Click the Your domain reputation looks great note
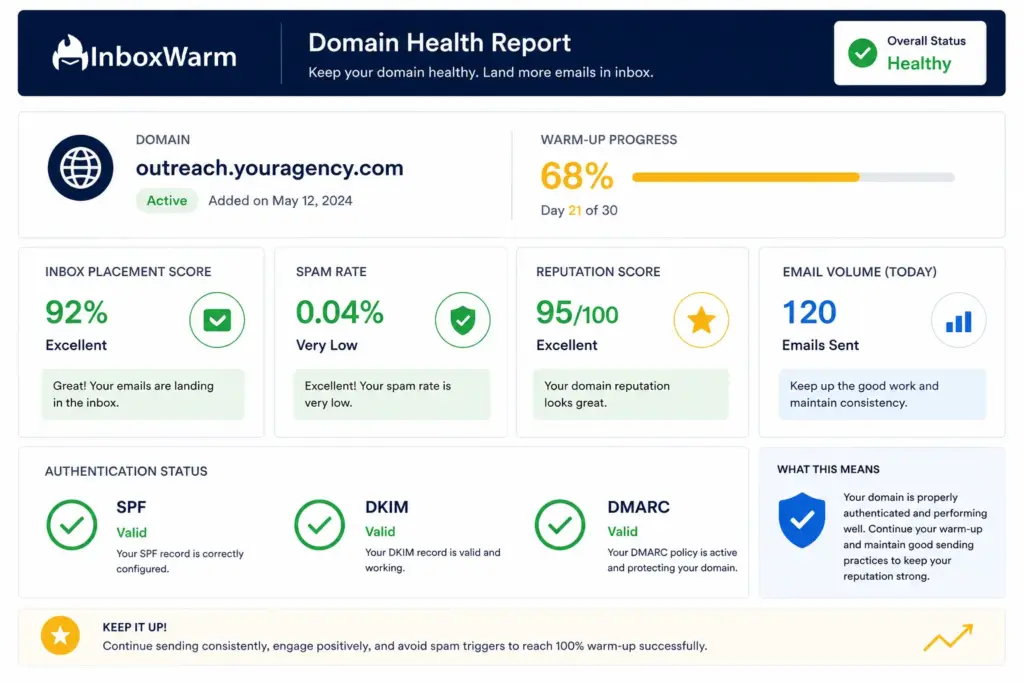 631,394
